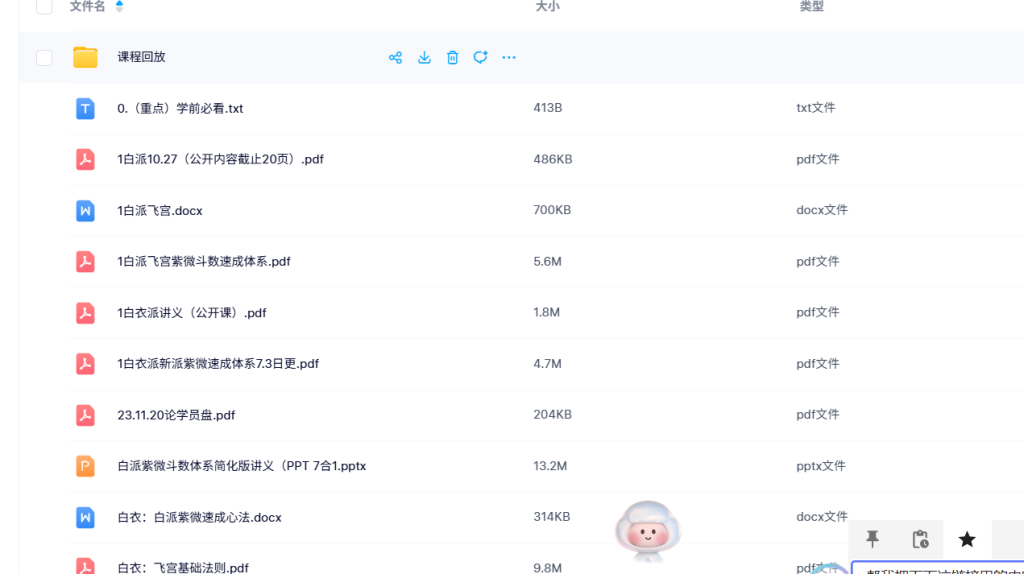Click the size value 9.8M

[547, 568]
